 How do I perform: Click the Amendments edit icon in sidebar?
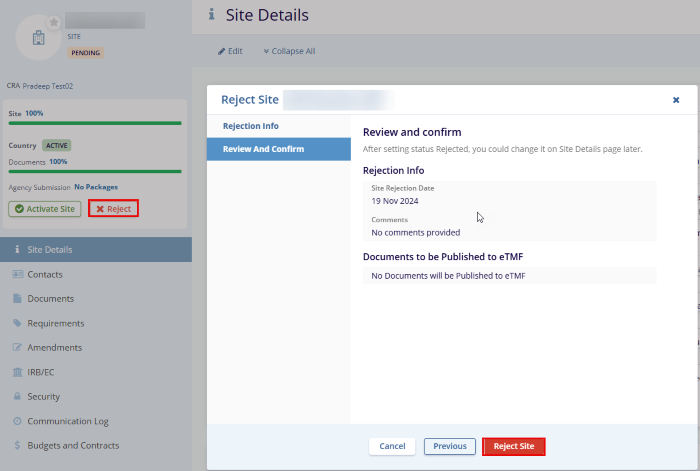click(x=18, y=347)
